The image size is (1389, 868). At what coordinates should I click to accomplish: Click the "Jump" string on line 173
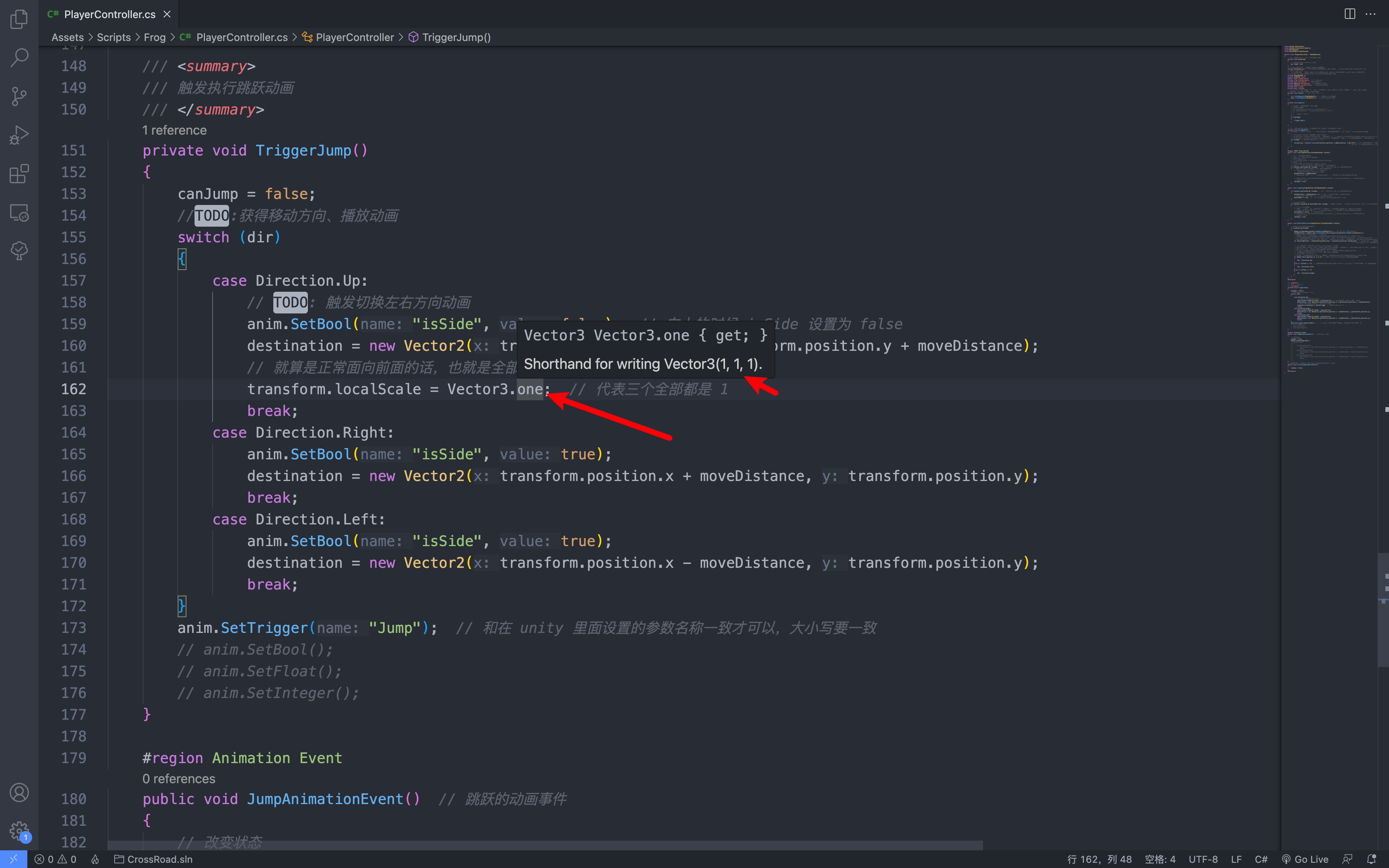(395, 628)
